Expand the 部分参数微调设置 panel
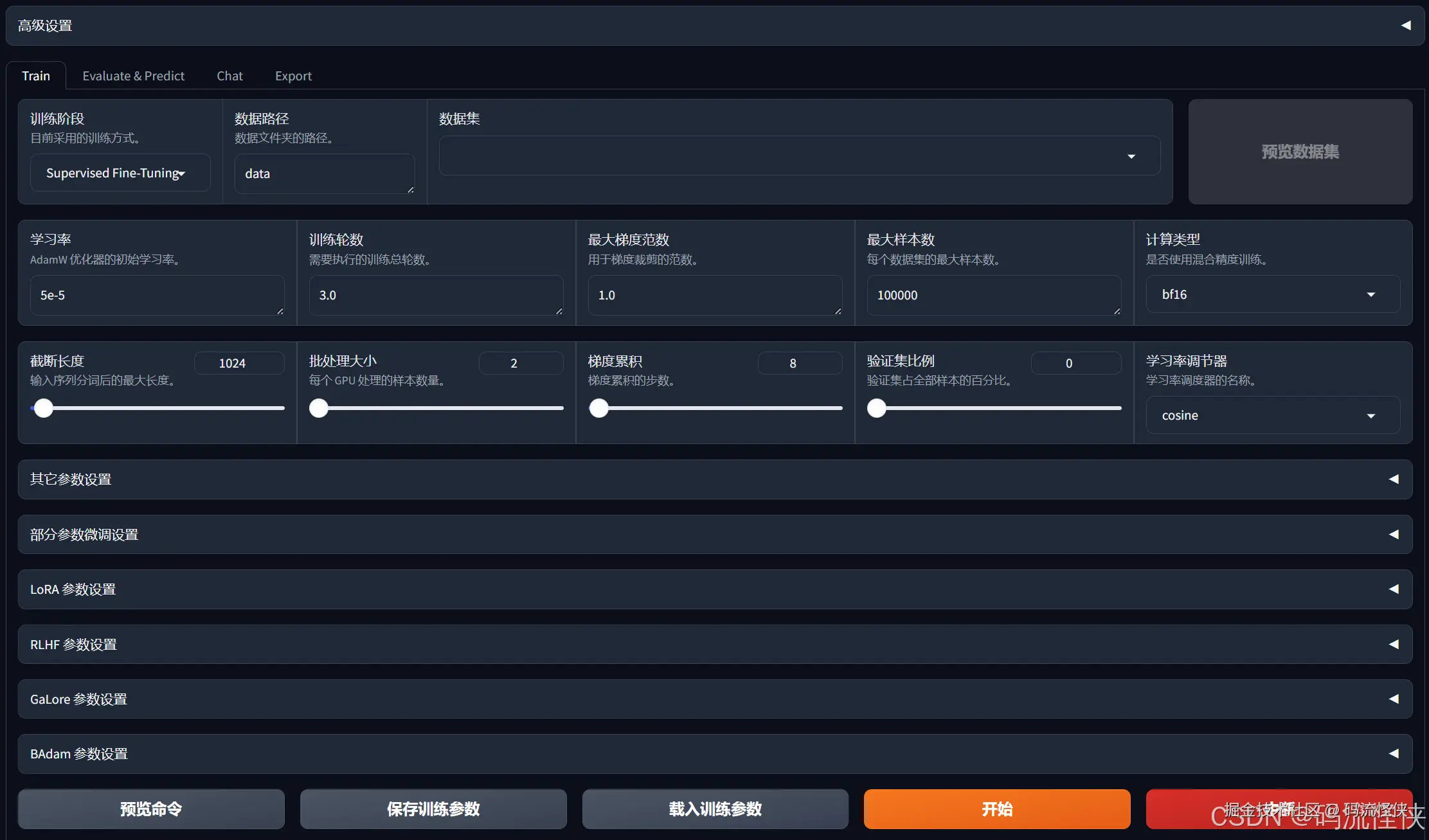This screenshot has height=840, width=1429. 1393,534
